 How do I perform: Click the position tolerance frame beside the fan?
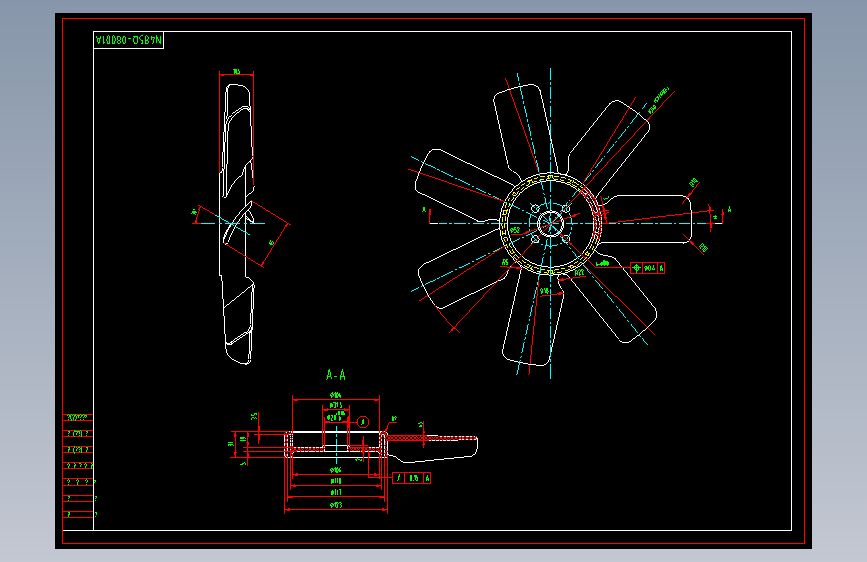point(647,268)
